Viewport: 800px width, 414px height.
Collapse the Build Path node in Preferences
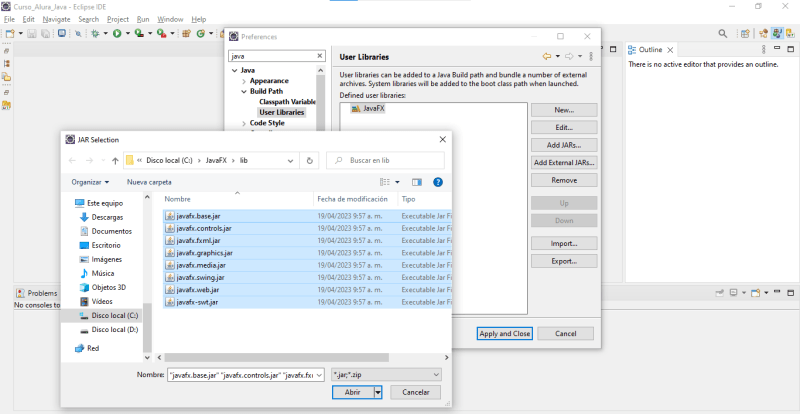244,91
